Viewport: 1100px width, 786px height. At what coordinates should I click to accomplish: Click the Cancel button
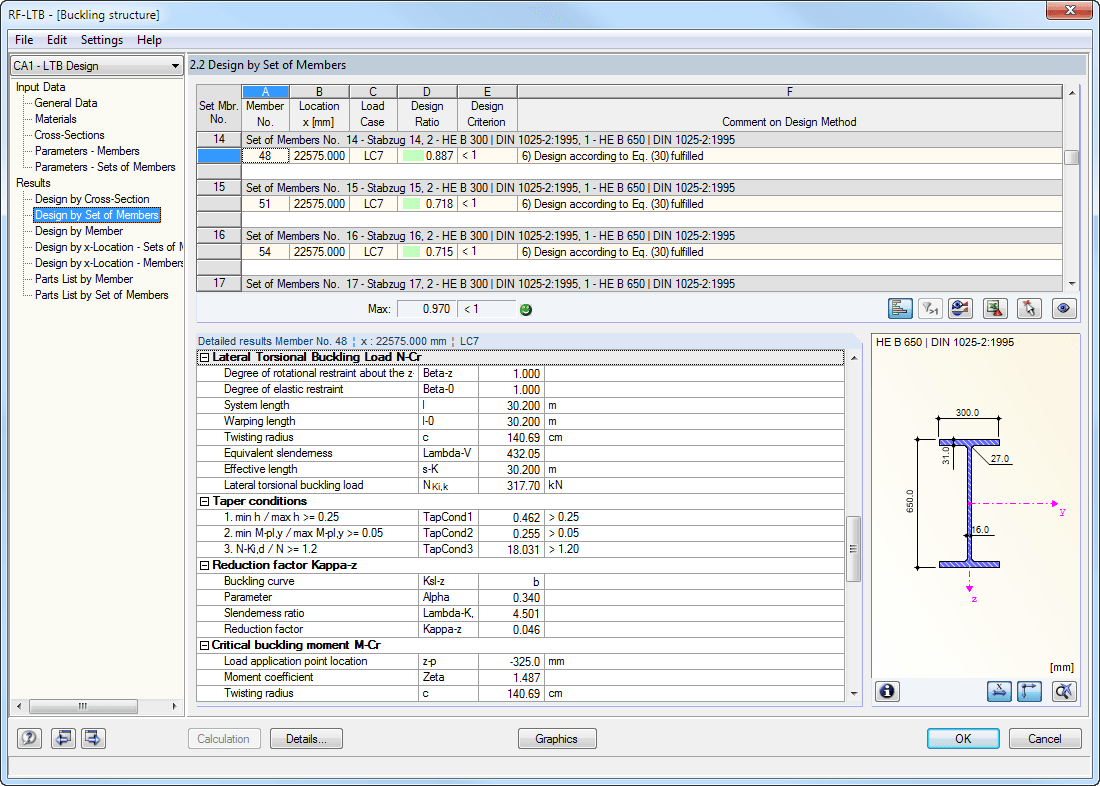[1045, 739]
